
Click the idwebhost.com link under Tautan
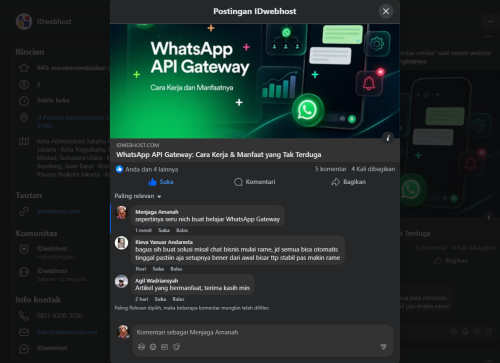58,211
